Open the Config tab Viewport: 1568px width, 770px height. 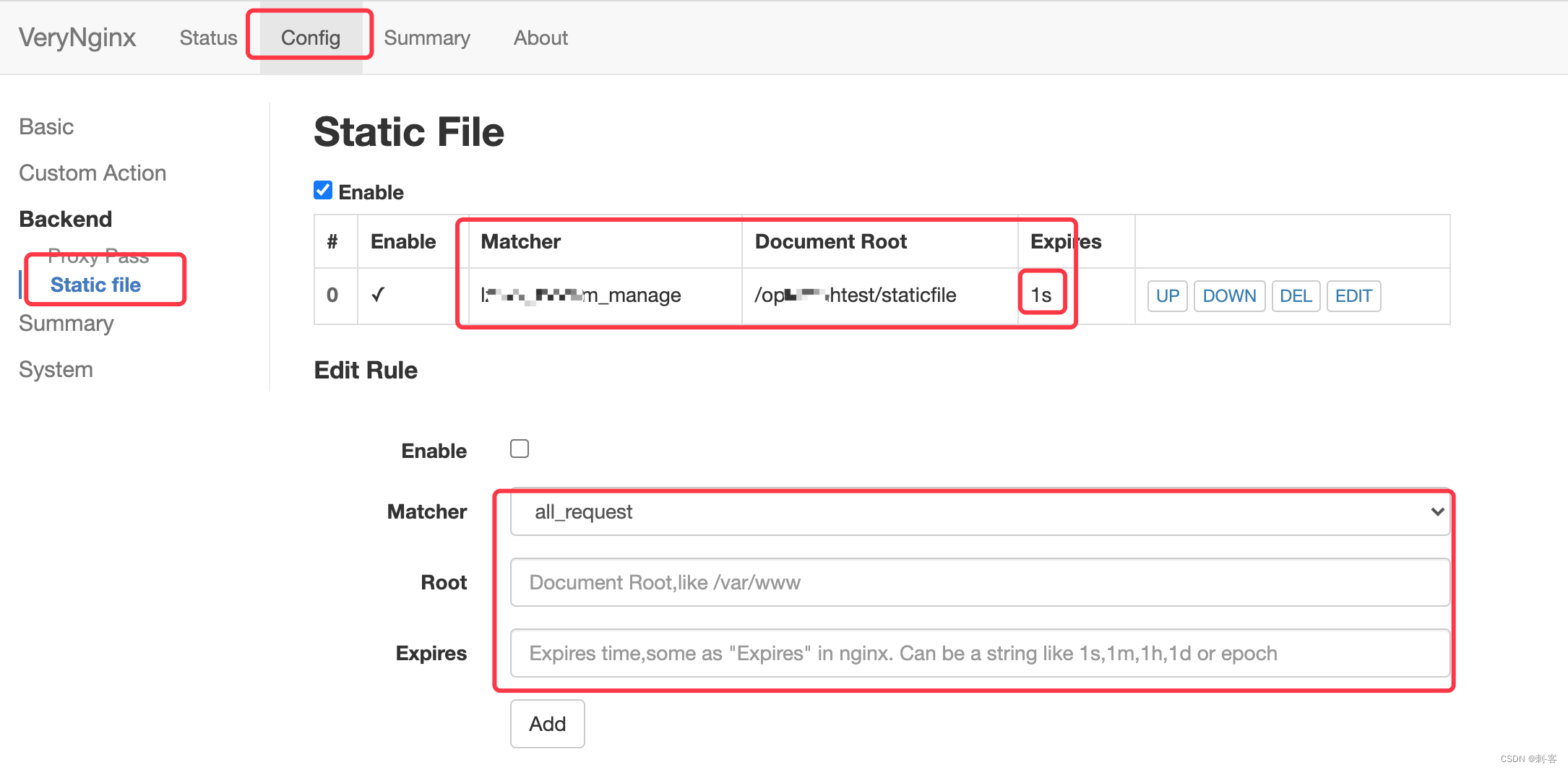(311, 38)
